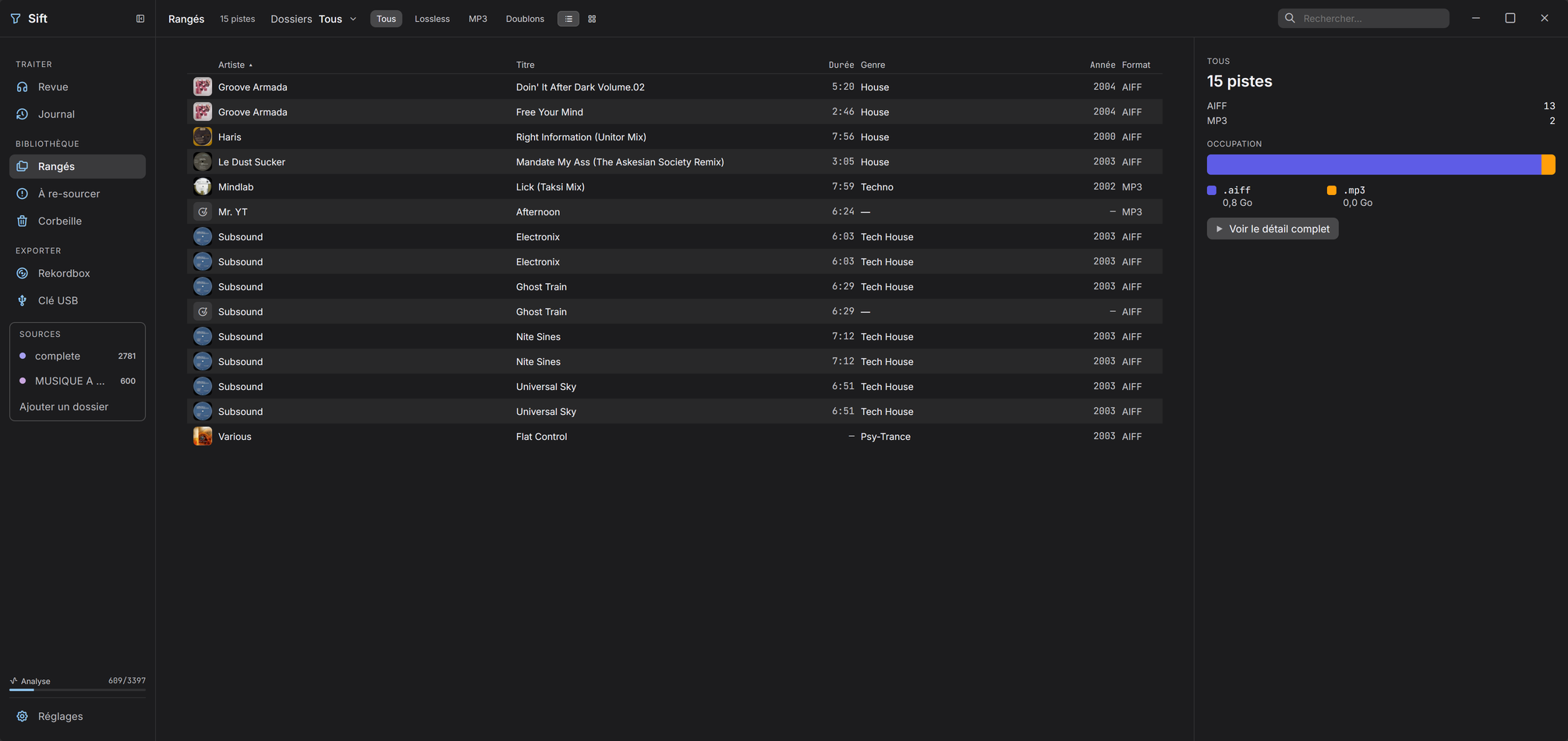This screenshot has height=741, width=1568.
Task: Select the Right Information (Unitor Mix) track
Action: pos(674,136)
